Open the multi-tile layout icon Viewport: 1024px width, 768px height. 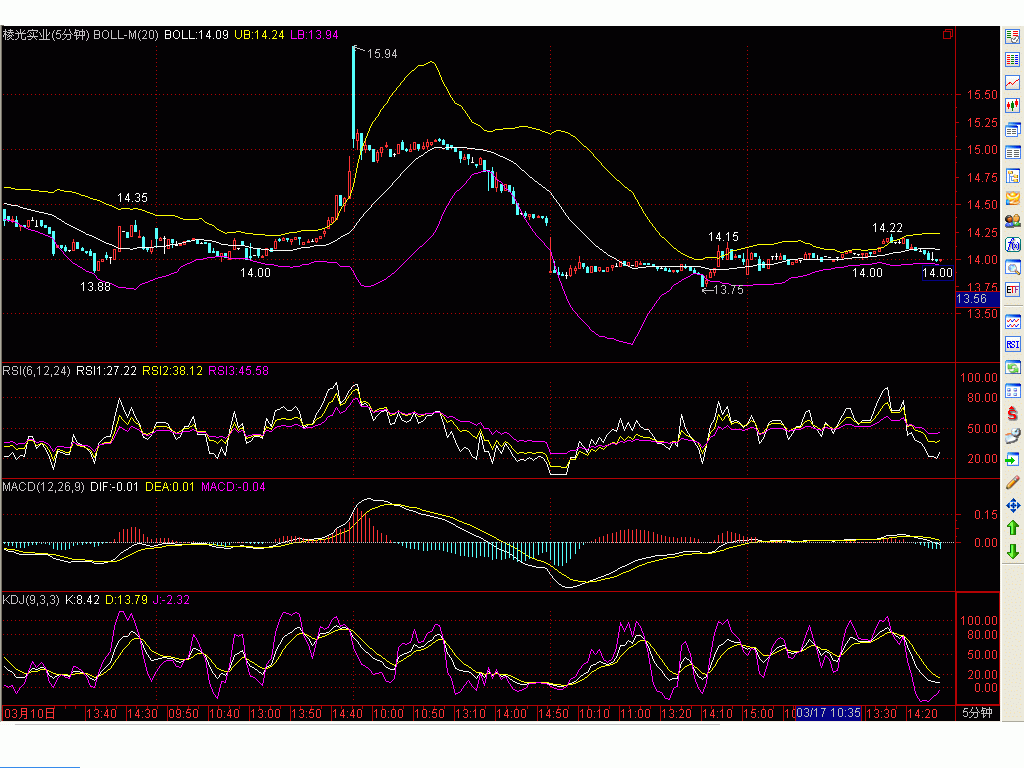(x=1012, y=391)
